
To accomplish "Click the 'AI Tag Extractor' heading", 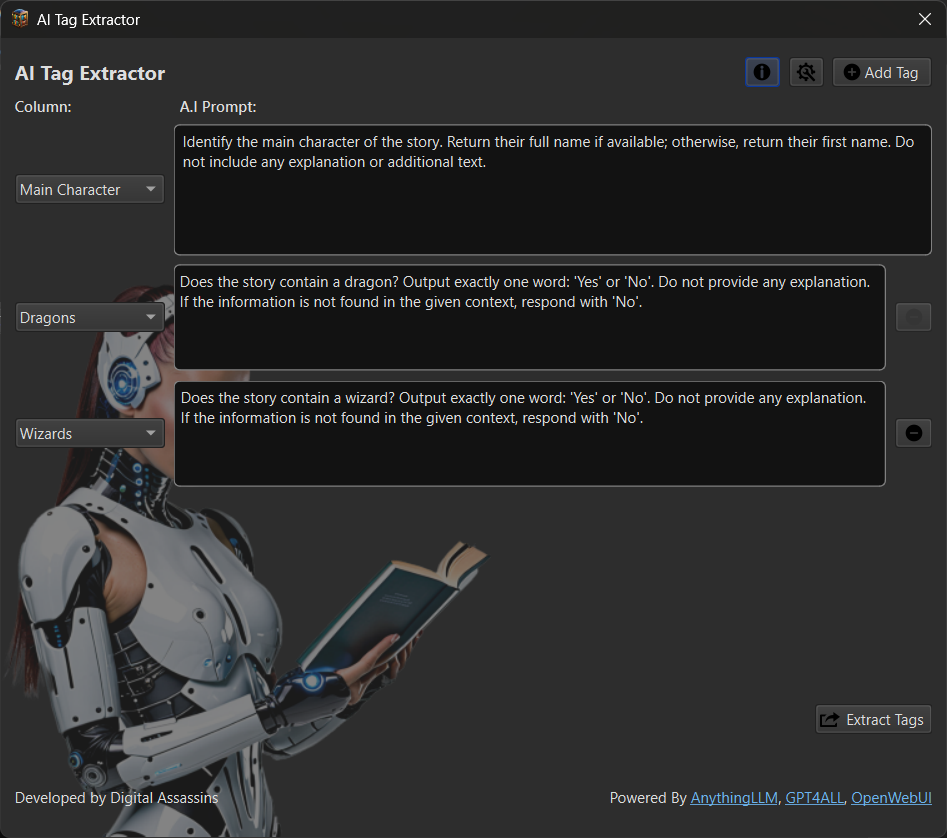I will pos(90,73).
